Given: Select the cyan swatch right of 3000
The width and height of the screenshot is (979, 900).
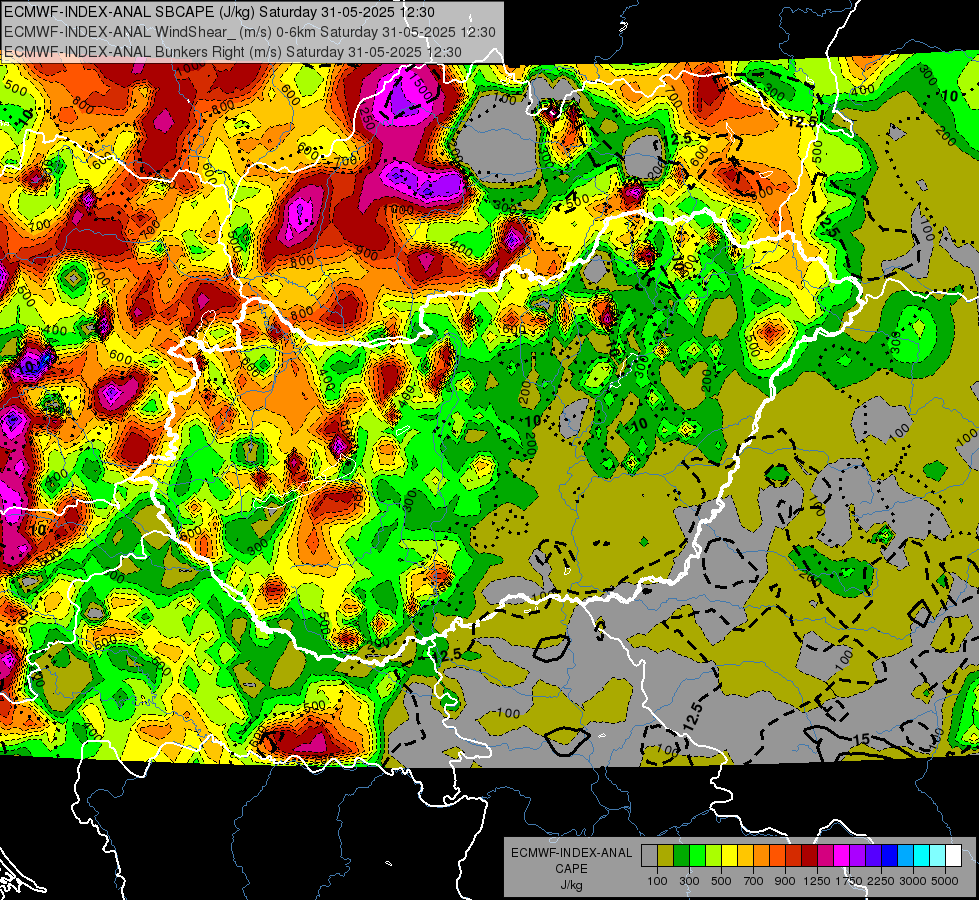Looking at the screenshot, I should (922, 855).
